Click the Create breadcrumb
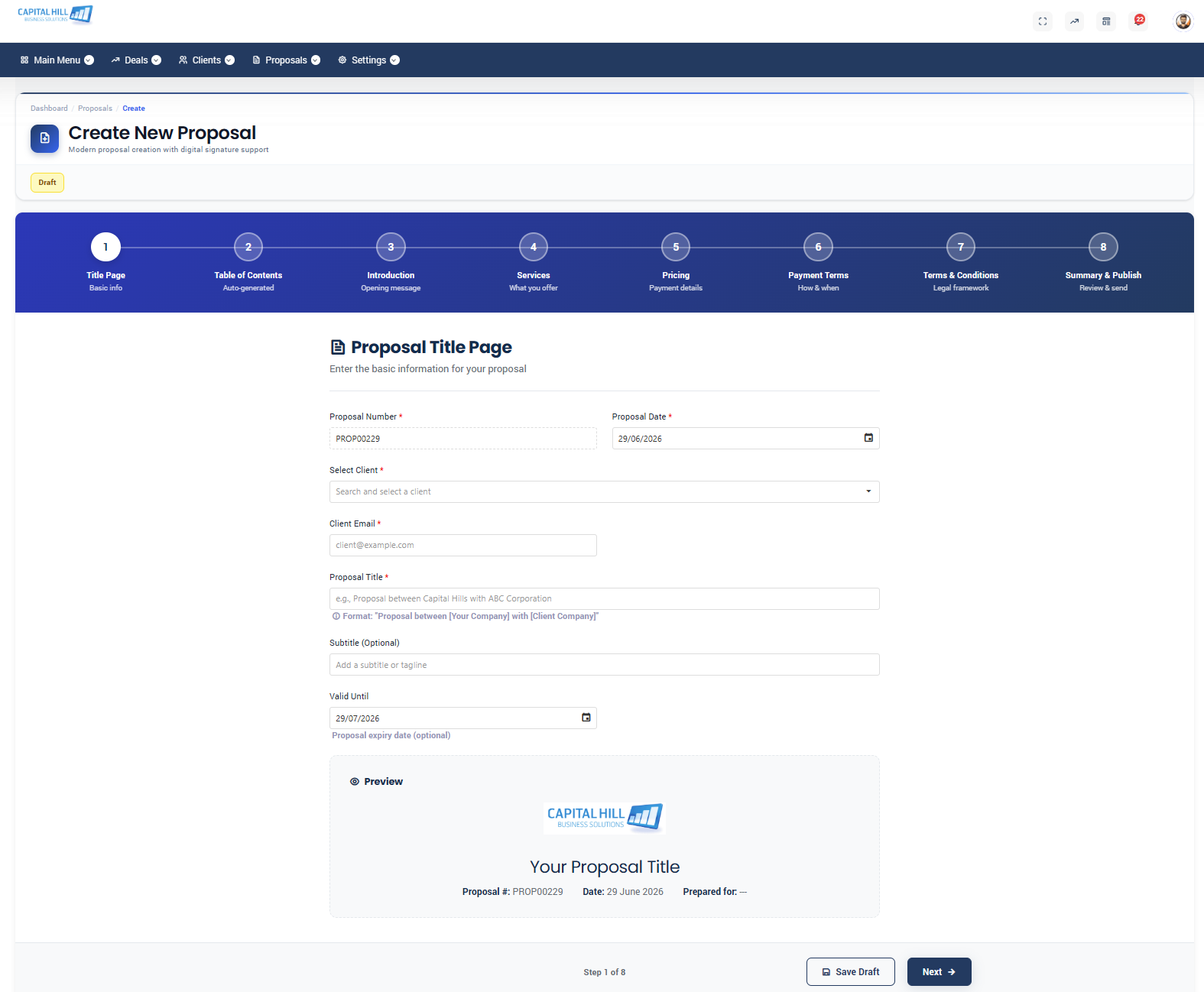1204x992 pixels. pos(134,109)
